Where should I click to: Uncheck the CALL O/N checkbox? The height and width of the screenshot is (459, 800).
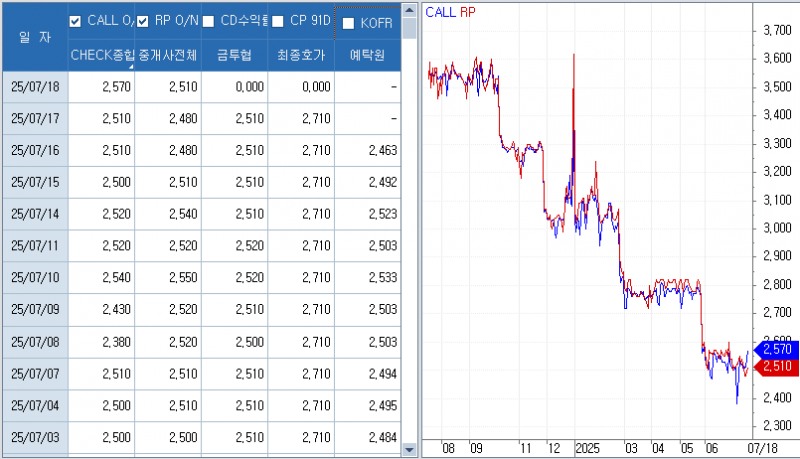pos(76,21)
